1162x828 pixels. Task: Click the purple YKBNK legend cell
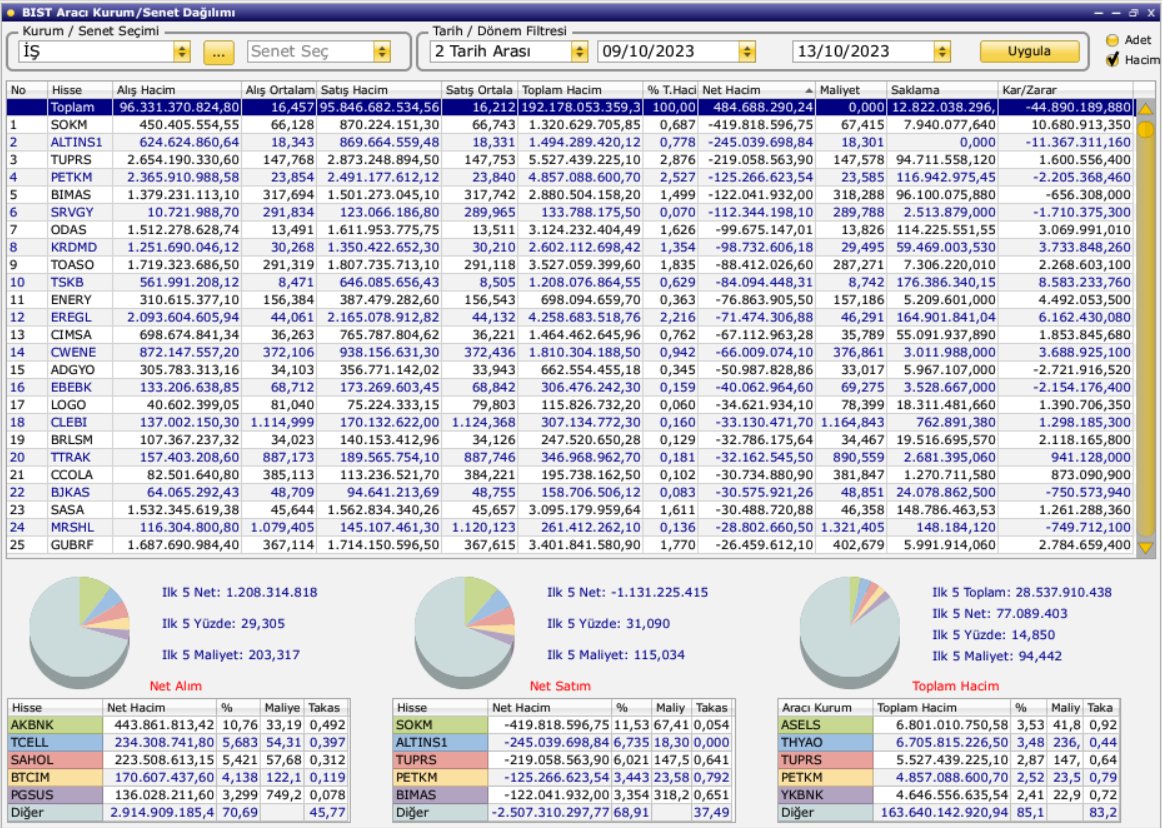pos(826,795)
